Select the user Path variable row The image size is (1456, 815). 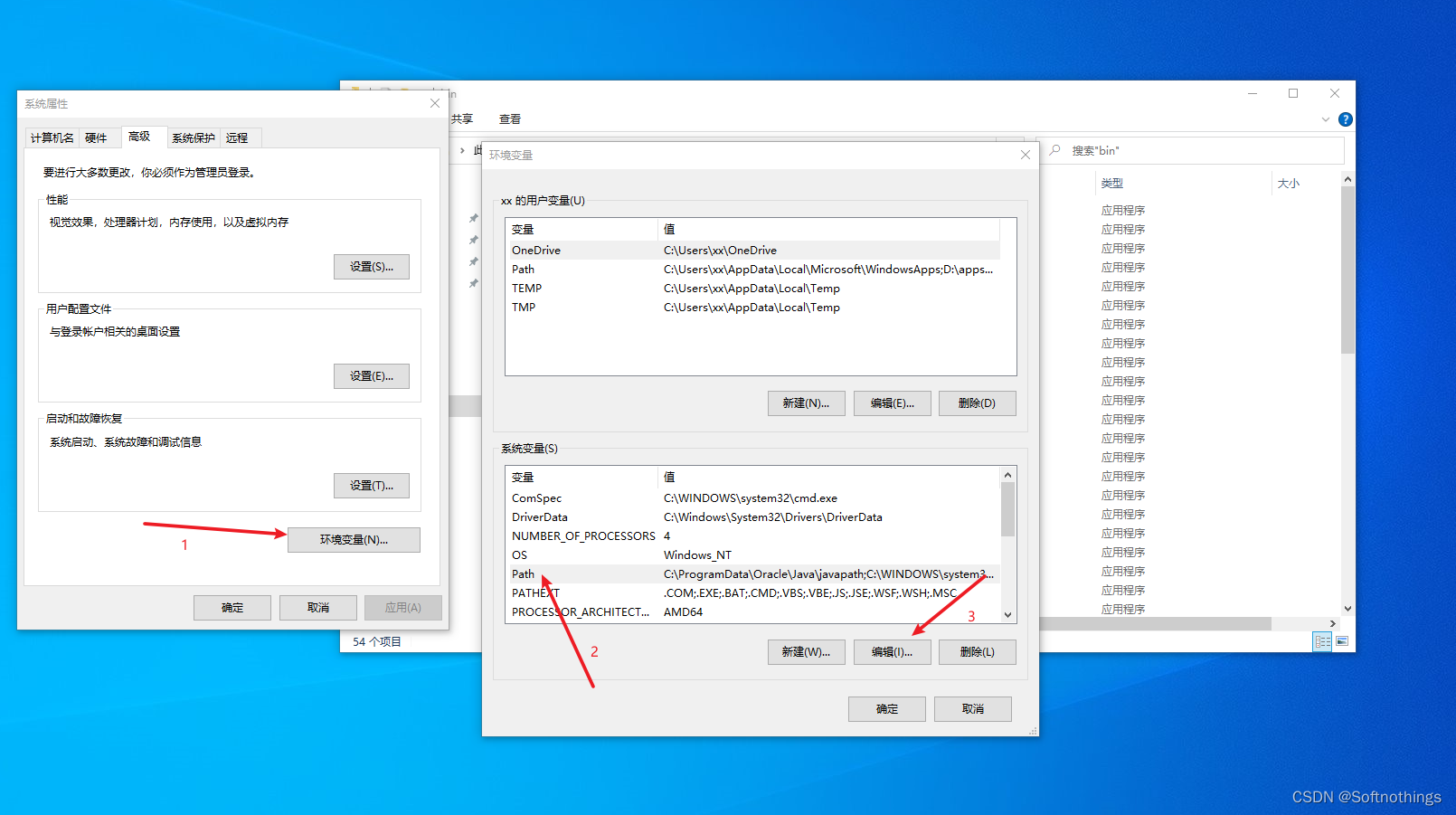[753, 270]
